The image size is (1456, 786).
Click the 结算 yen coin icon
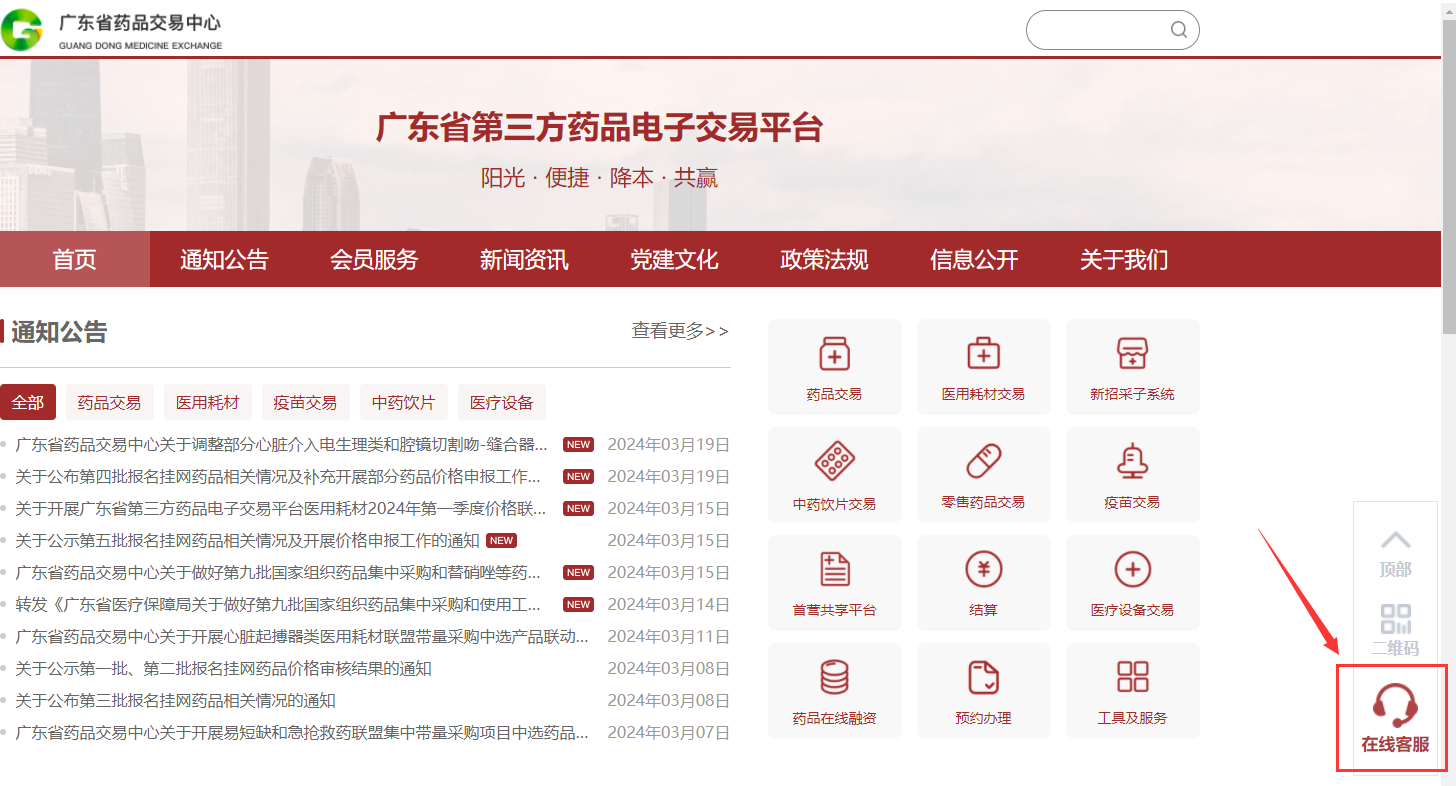point(983,570)
